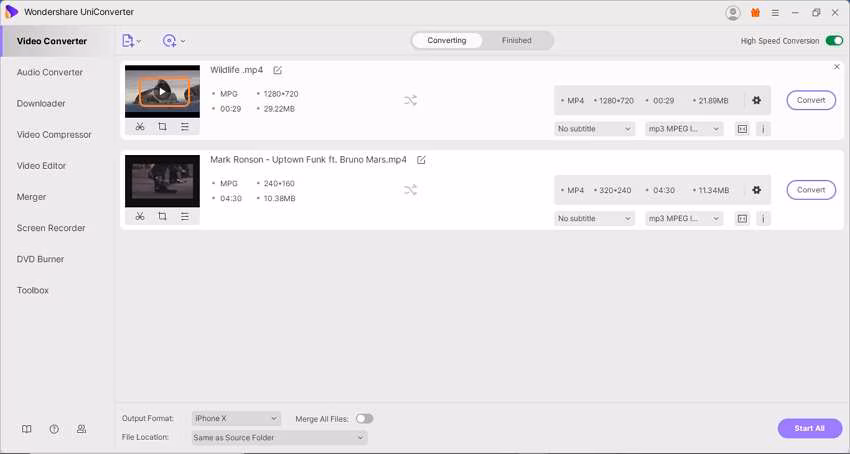Convert the Uptown Funk video
850x454 pixels.
click(811, 190)
